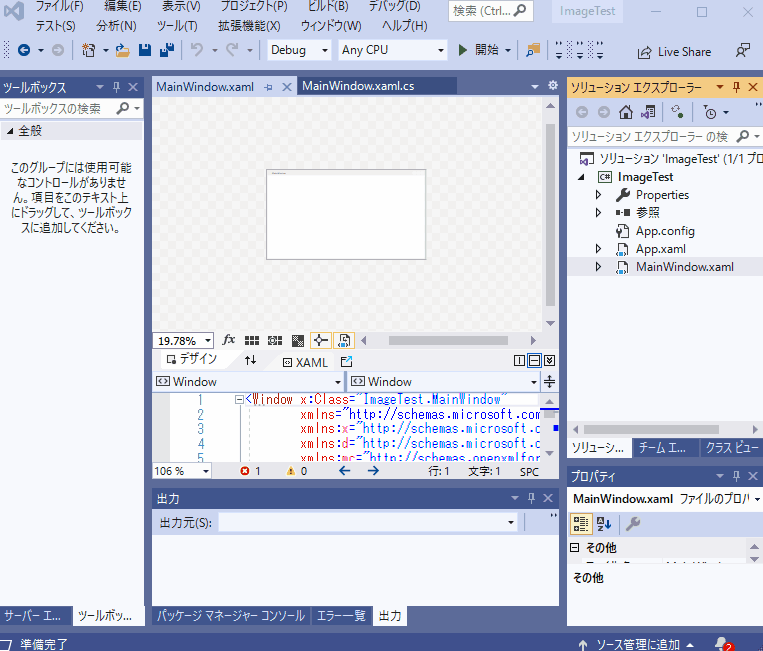763x651 pixels.
Task: Open the right Window member dropdown
Action: point(444,381)
